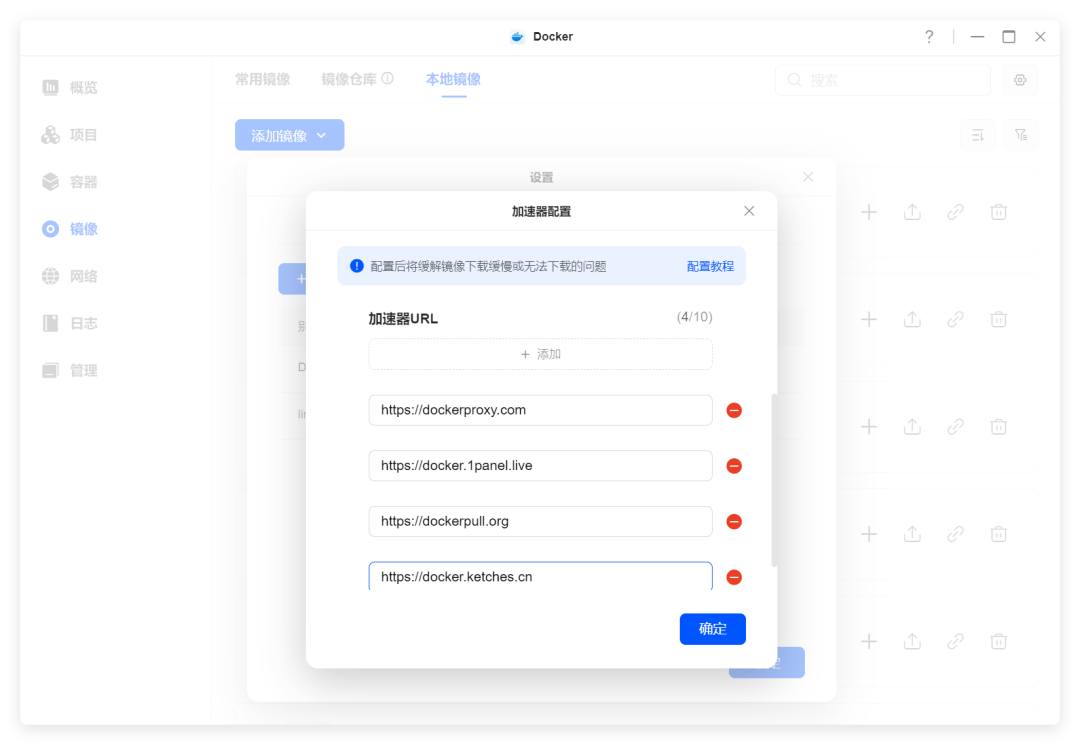The height and width of the screenshot is (745, 1080).
Task: Click the 搜索 search box
Action: click(x=882, y=80)
